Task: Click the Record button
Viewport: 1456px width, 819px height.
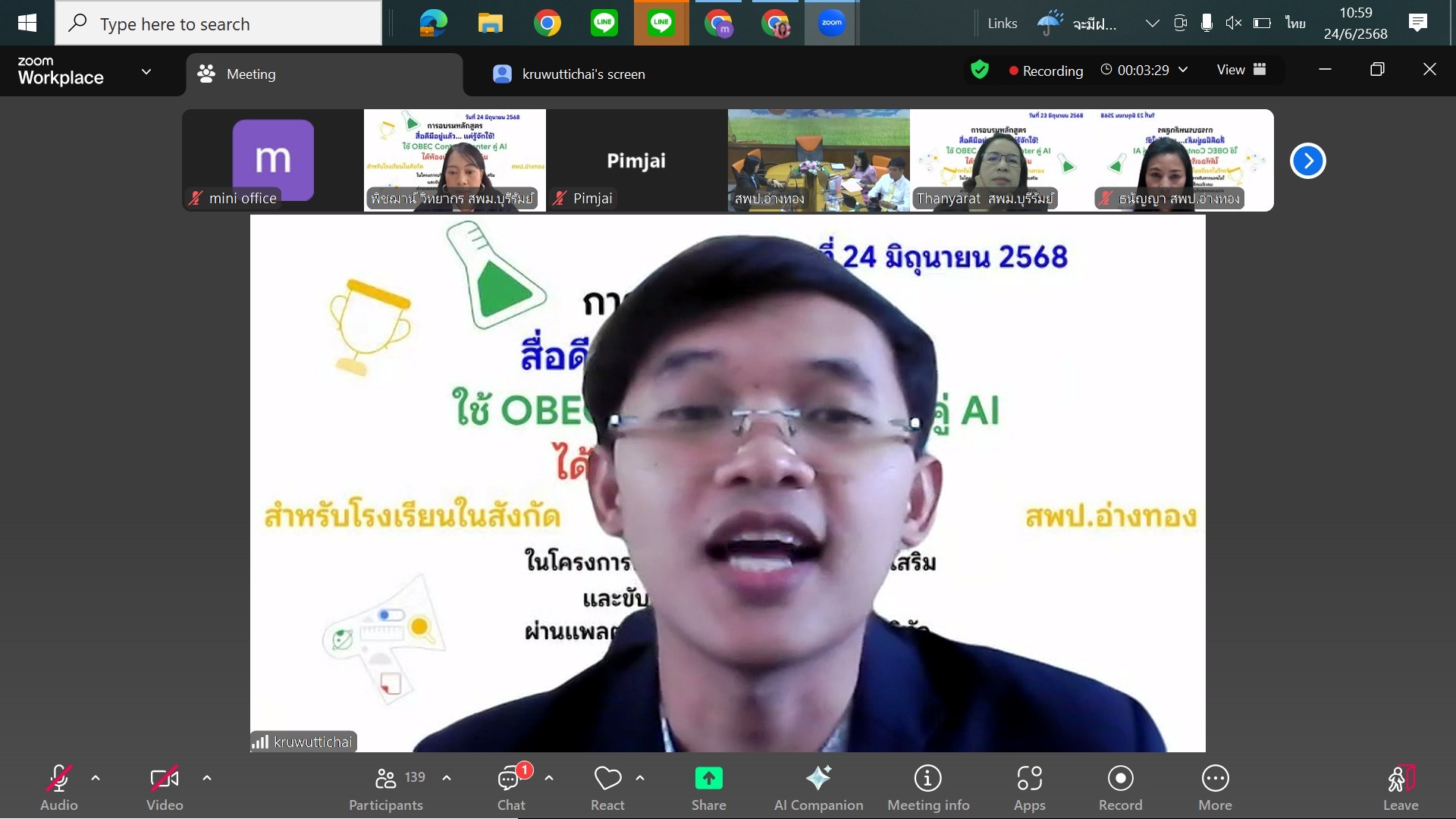Action: [x=1120, y=789]
